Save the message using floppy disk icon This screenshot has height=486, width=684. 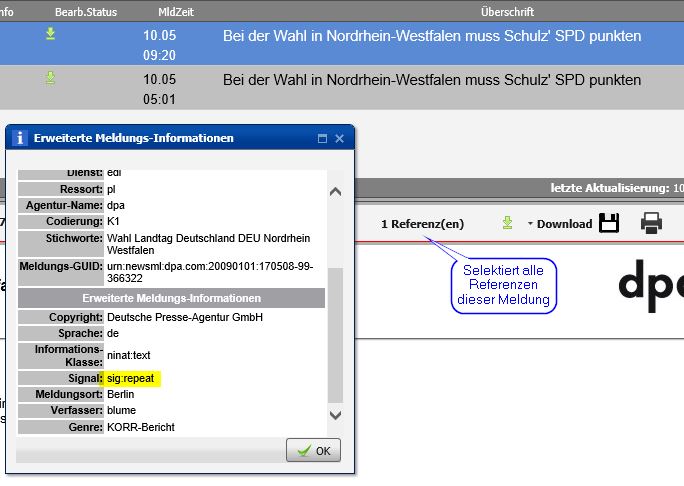click(609, 223)
